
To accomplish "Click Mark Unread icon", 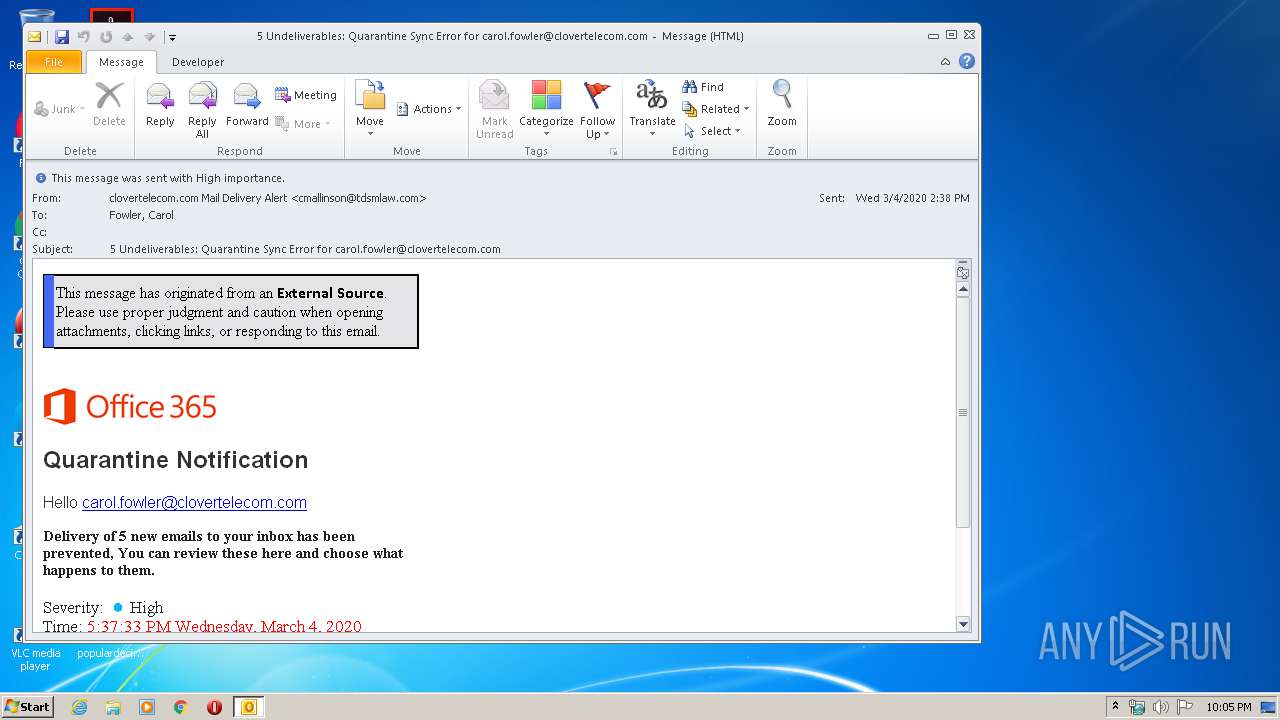I will (495, 110).
